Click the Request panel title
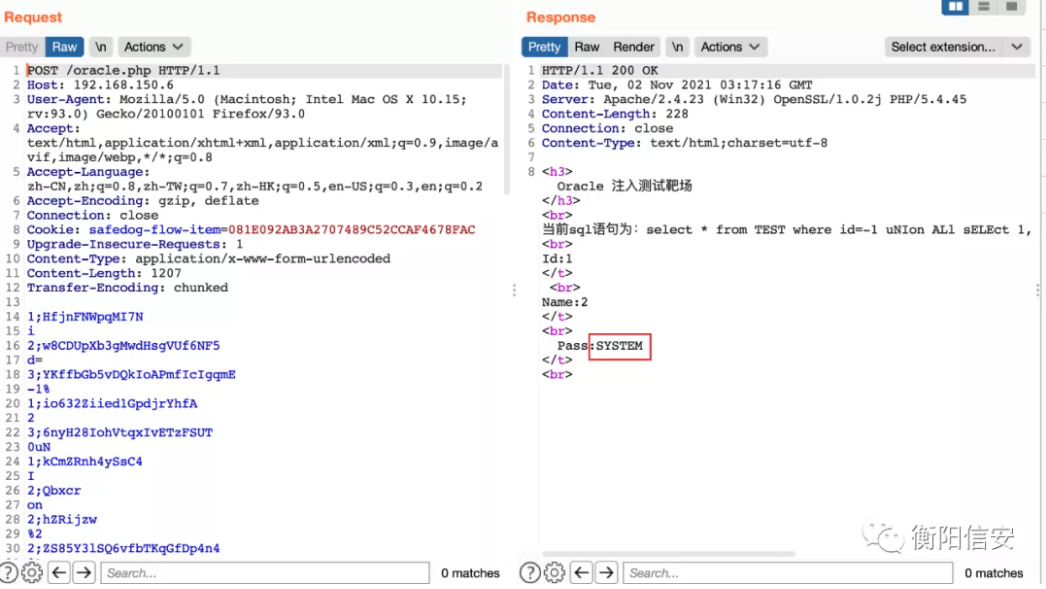The image size is (1046, 589). [x=33, y=17]
